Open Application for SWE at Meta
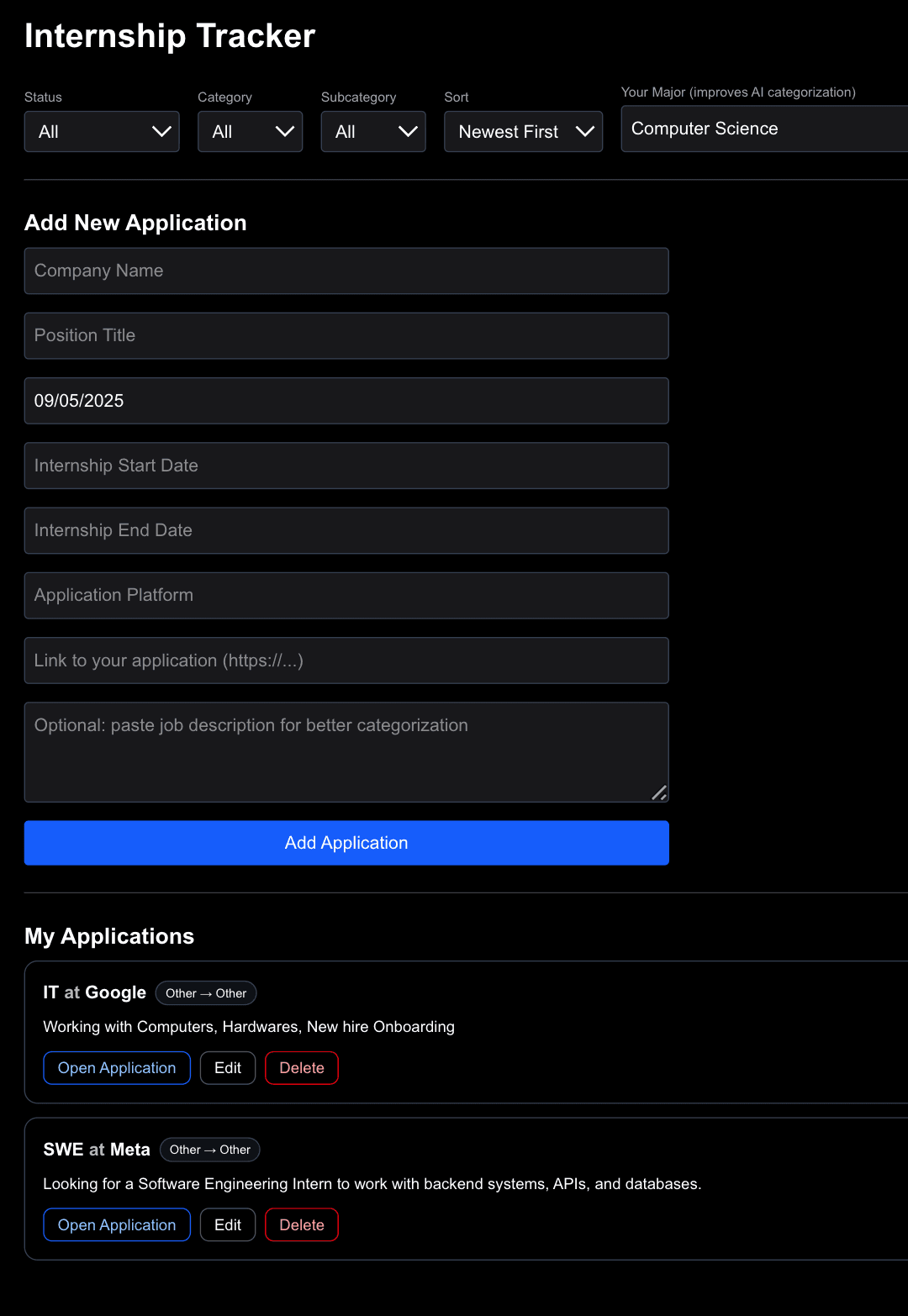This screenshot has height=1316, width=908. pos(117,1225)
